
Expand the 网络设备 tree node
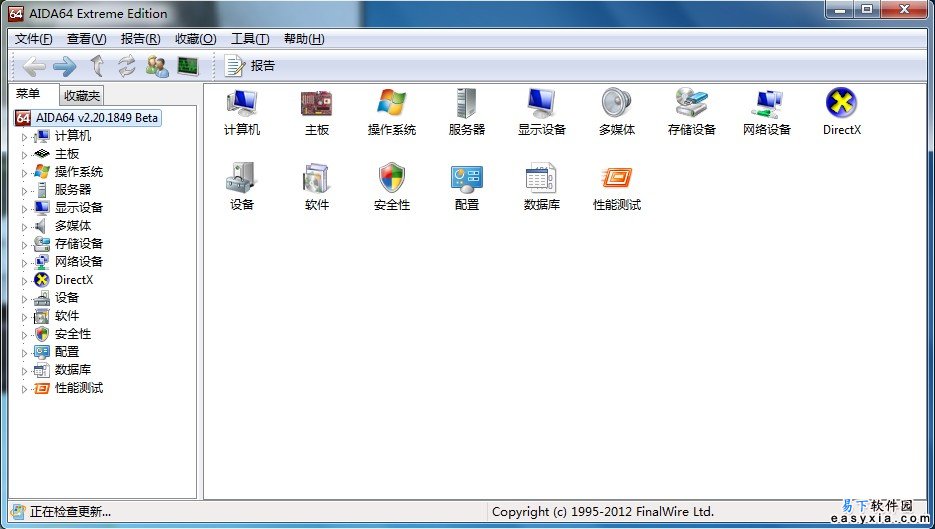[24, 262]
